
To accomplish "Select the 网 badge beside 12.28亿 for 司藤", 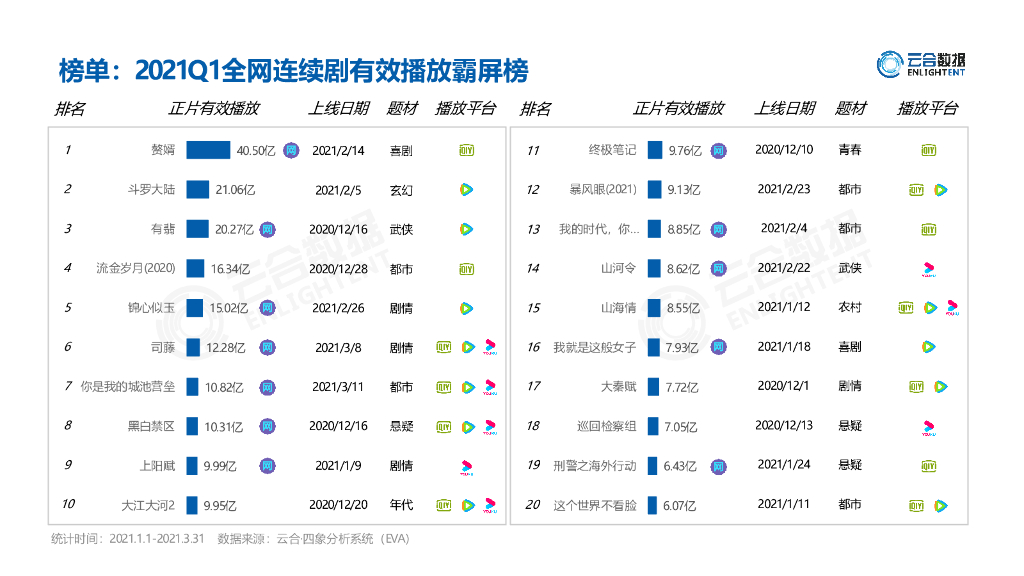I will (x=267, y=347).
